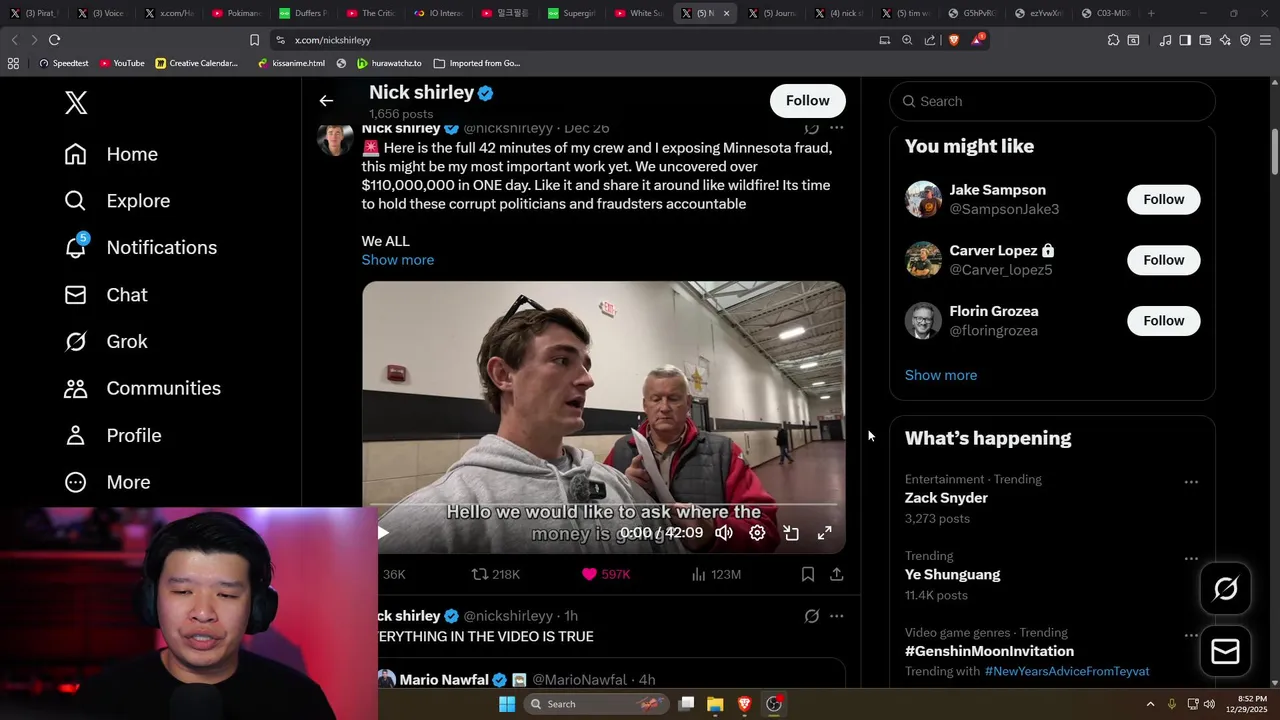Open the Home page
Image resolution: width=1280 pixels, height=720 pixels.
[x=111, y=154]
